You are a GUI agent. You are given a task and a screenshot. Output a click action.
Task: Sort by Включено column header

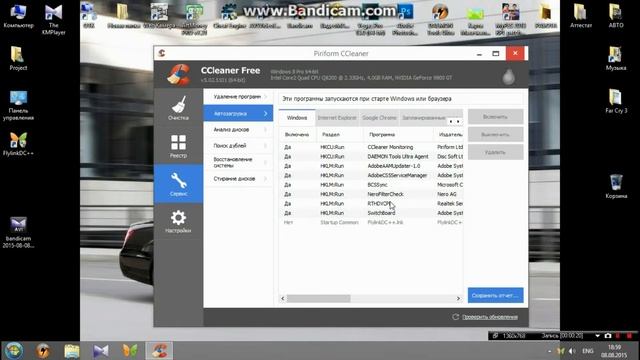pyautogui.click(x=297, y=134)
